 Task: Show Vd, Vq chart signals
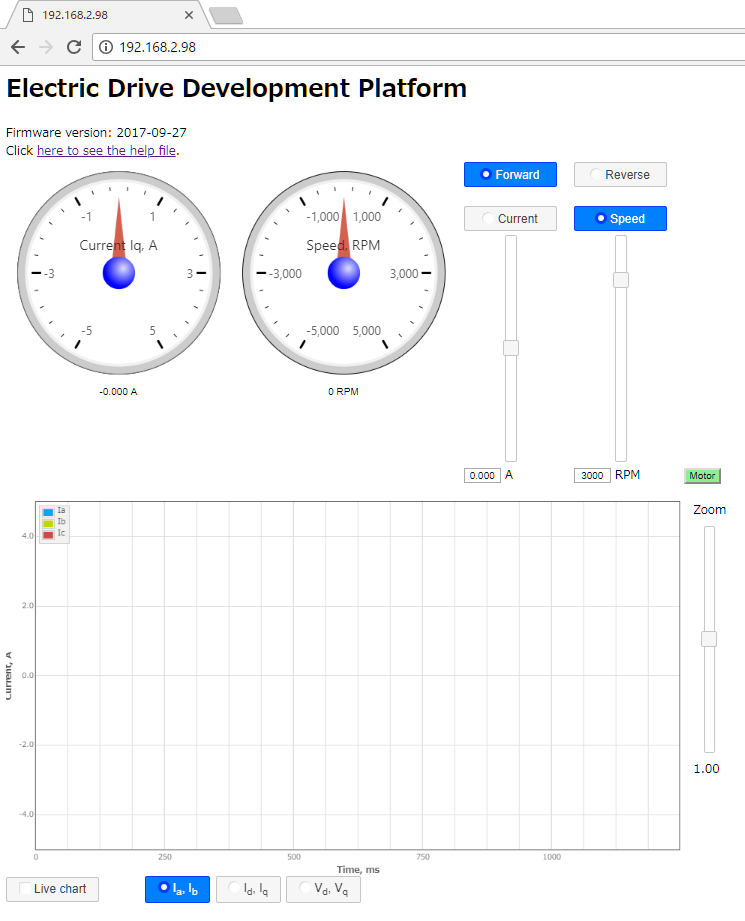[323, 889]
